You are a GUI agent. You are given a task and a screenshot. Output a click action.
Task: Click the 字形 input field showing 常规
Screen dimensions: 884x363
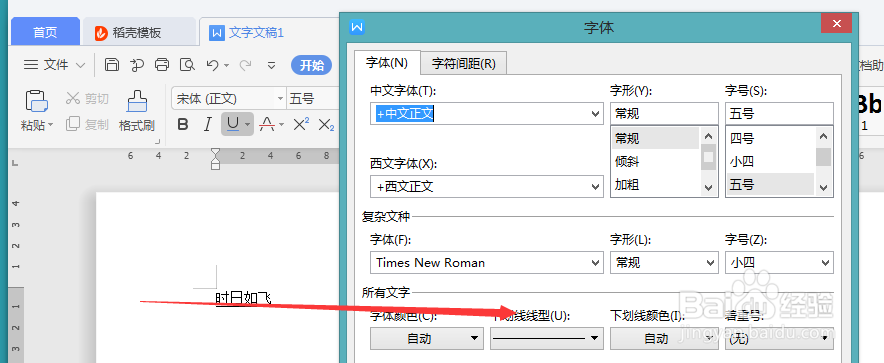point(664,114)
